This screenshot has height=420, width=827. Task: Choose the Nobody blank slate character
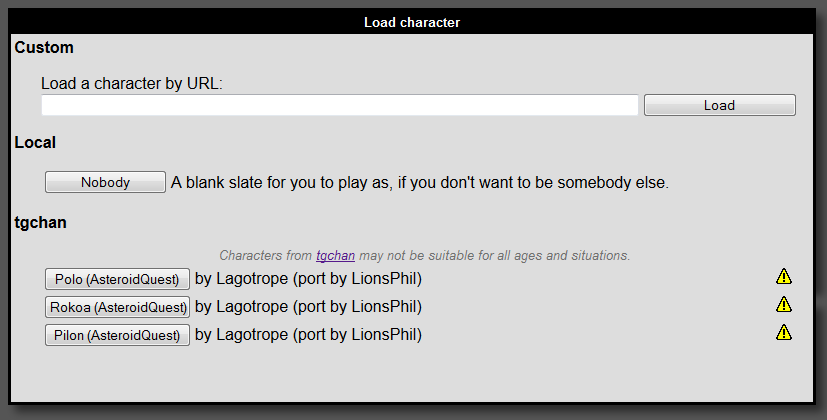[105, 182]
